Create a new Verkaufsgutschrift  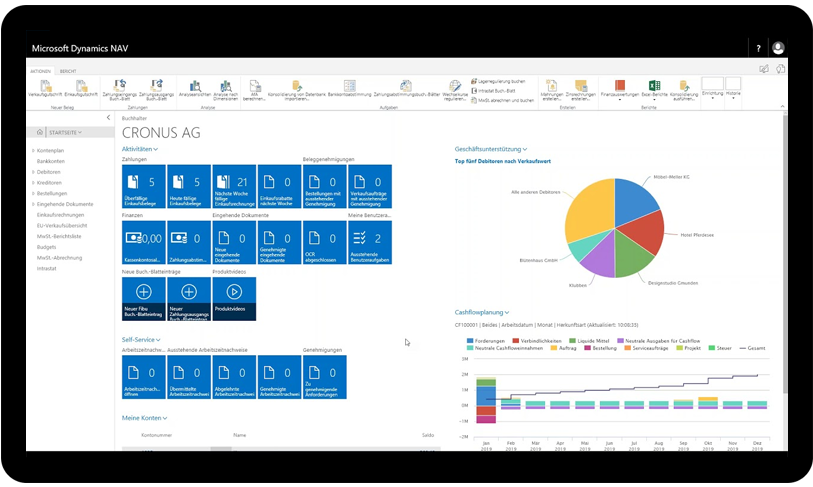[x=46, y=89]
